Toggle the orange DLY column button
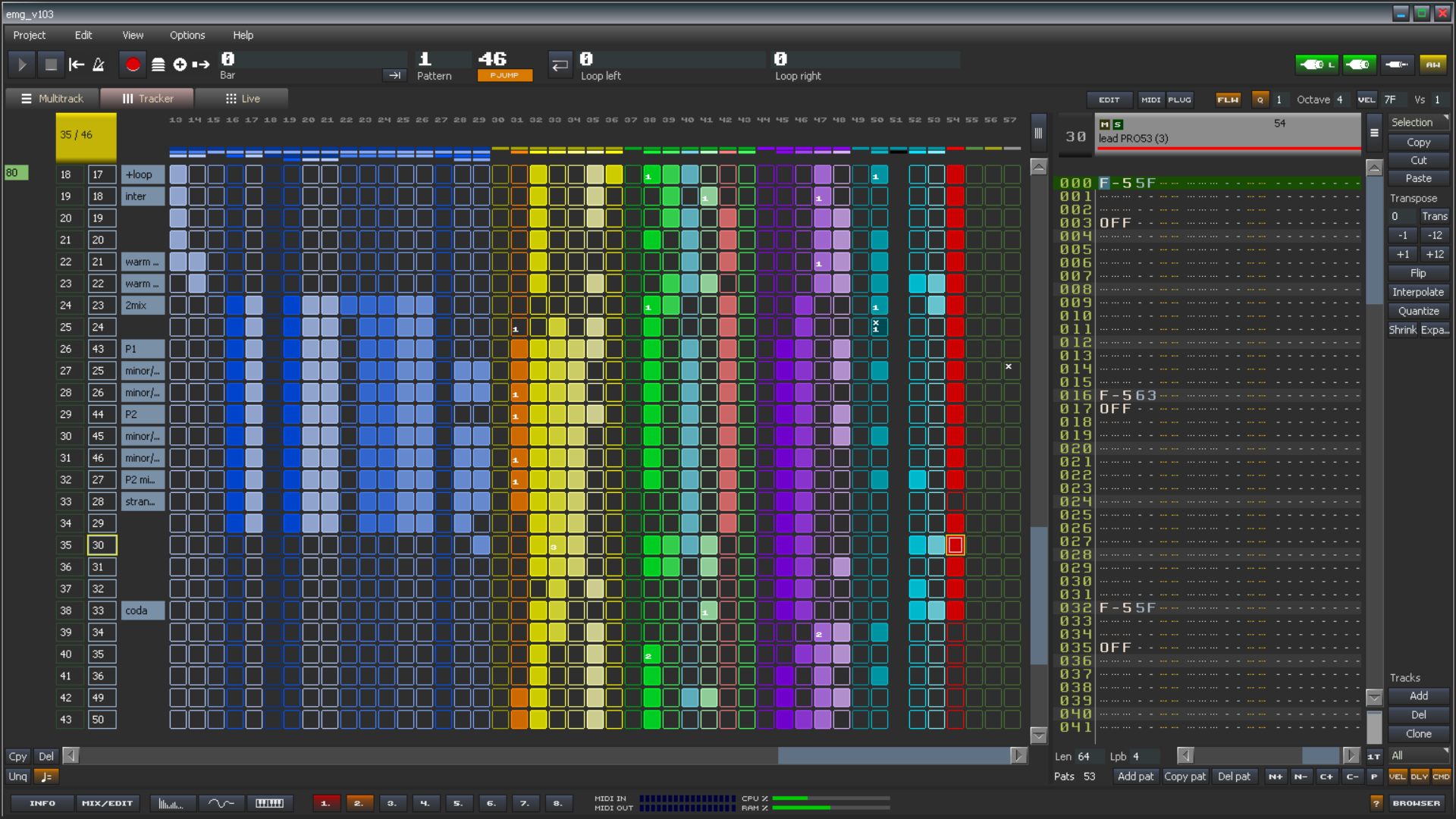 [1419, 777]
